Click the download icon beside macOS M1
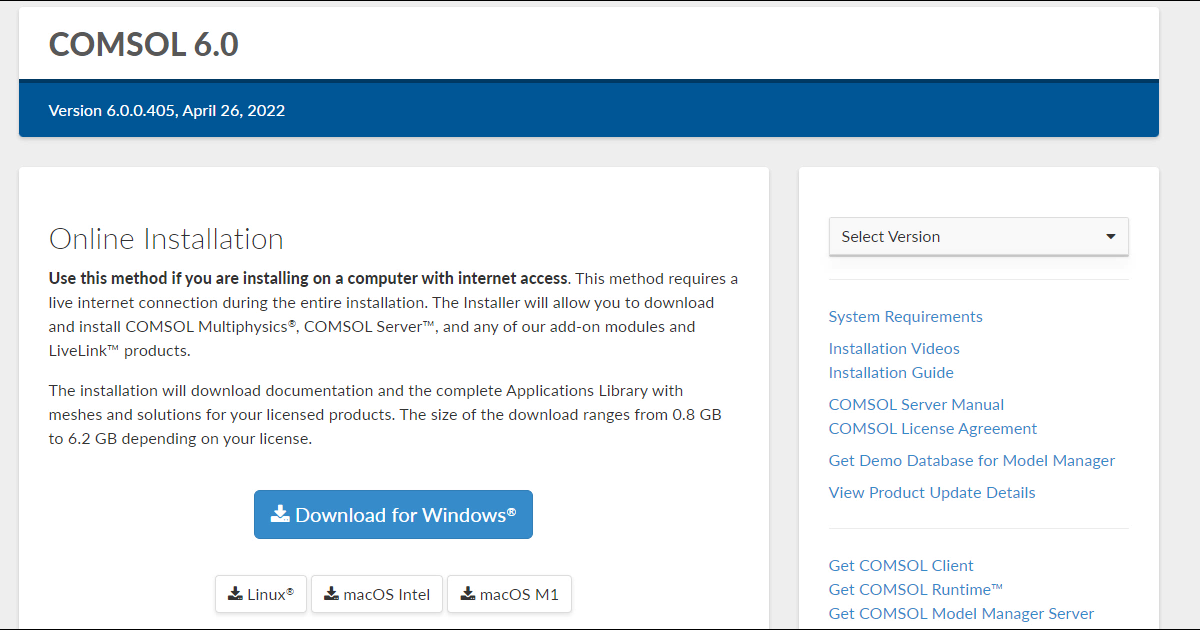Image resolution: width=1200 pixels, height=630 pixels. (467, 593)
